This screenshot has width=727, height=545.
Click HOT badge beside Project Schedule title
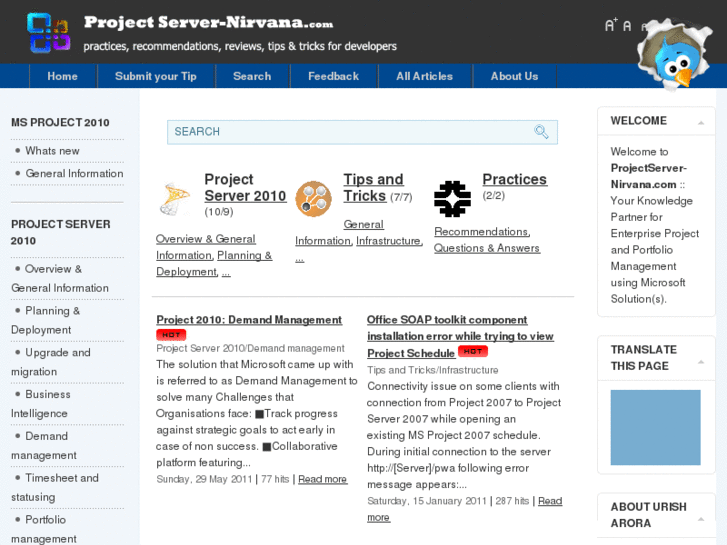[473, 351]
